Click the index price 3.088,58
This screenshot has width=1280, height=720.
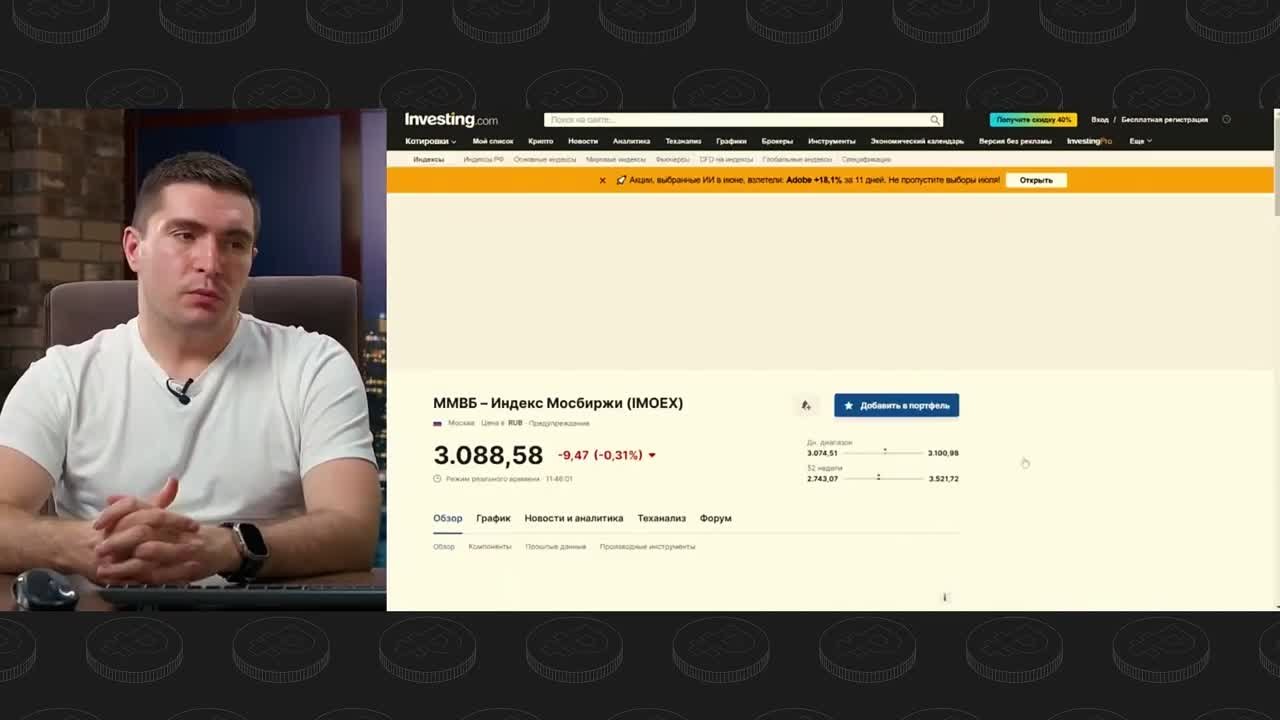coord(488,455)
